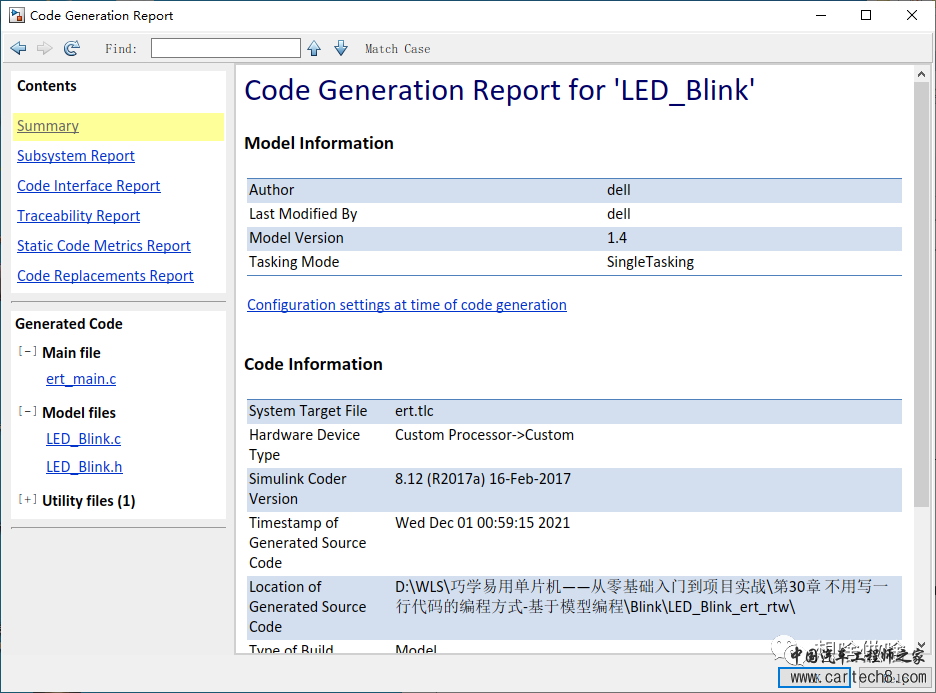This screenshot has width=936, height=693.
Task: Expand the Utility files (1) section
Action: click(27, 500)
